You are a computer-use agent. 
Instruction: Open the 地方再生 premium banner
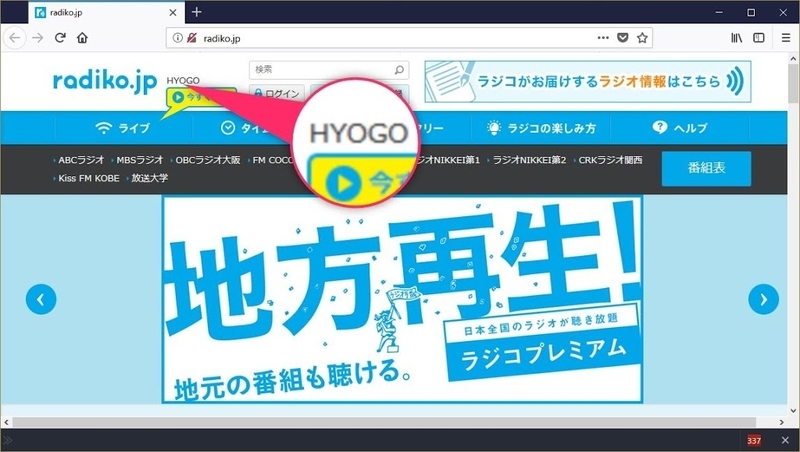click(x=402, y=299)
